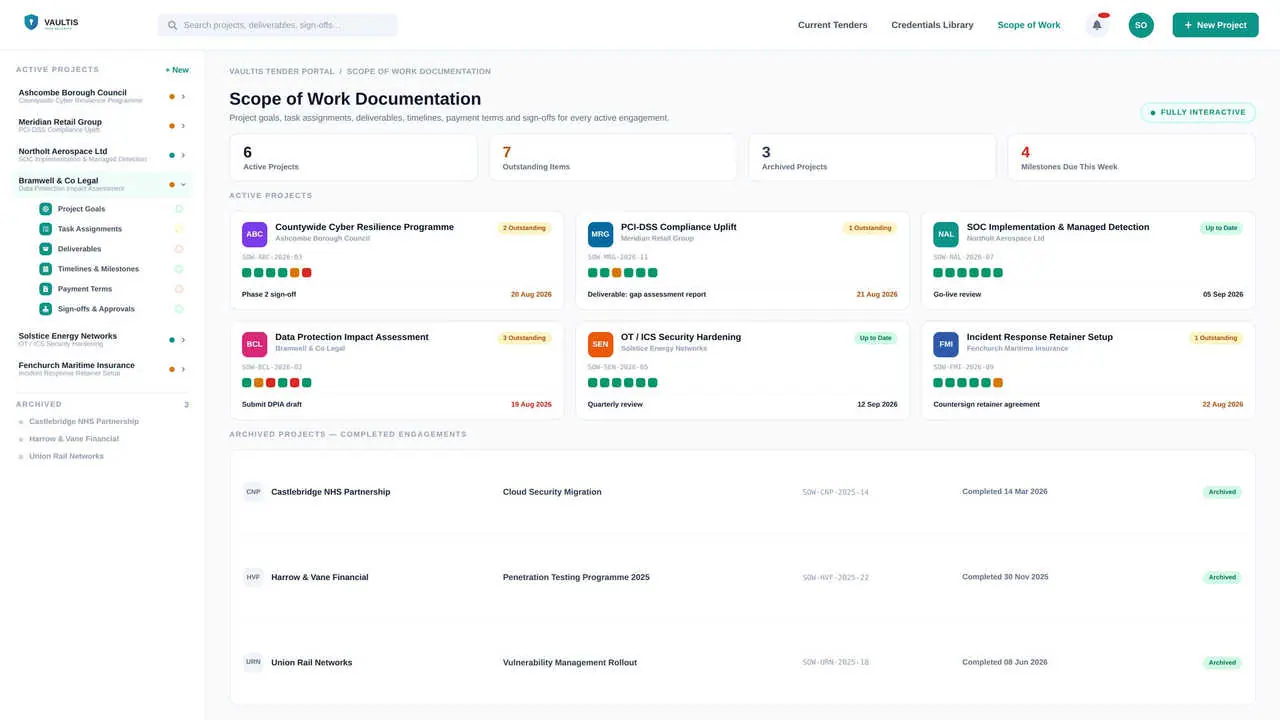Collapse the Bramwell & Co Legal project
1280x720 pixels.
[x=183, y=185]
